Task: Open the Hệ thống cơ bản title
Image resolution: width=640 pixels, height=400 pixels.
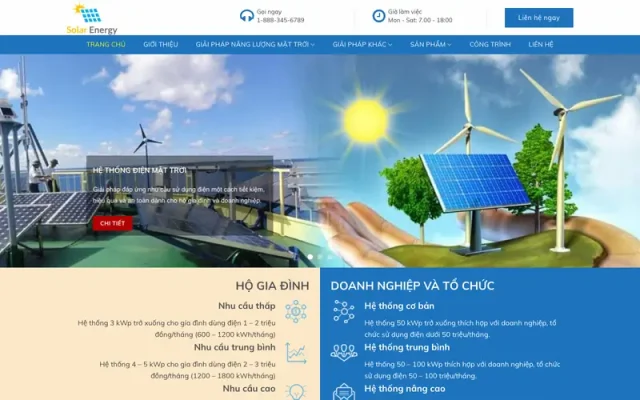Action: point(399,306)
